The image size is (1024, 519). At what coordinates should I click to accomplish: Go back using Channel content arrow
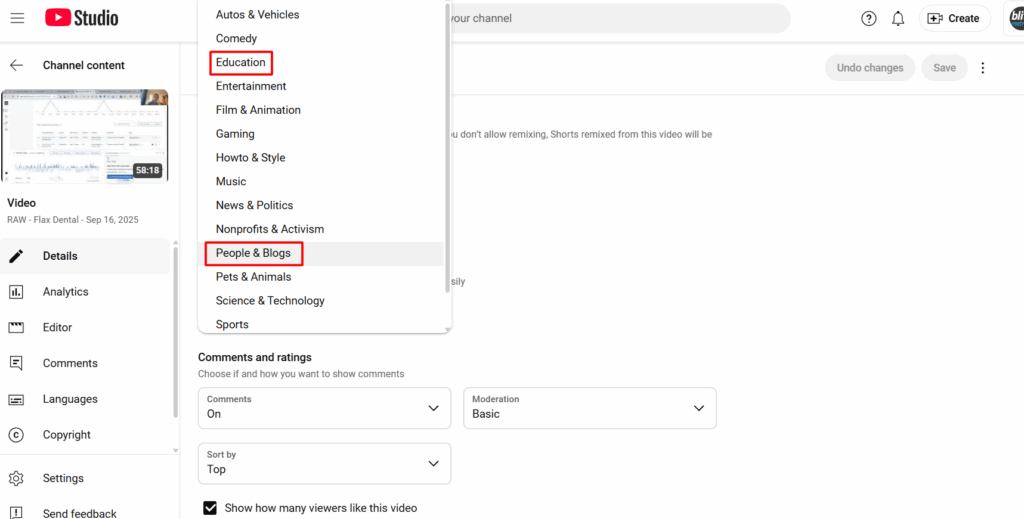click(x=16, y=65)
